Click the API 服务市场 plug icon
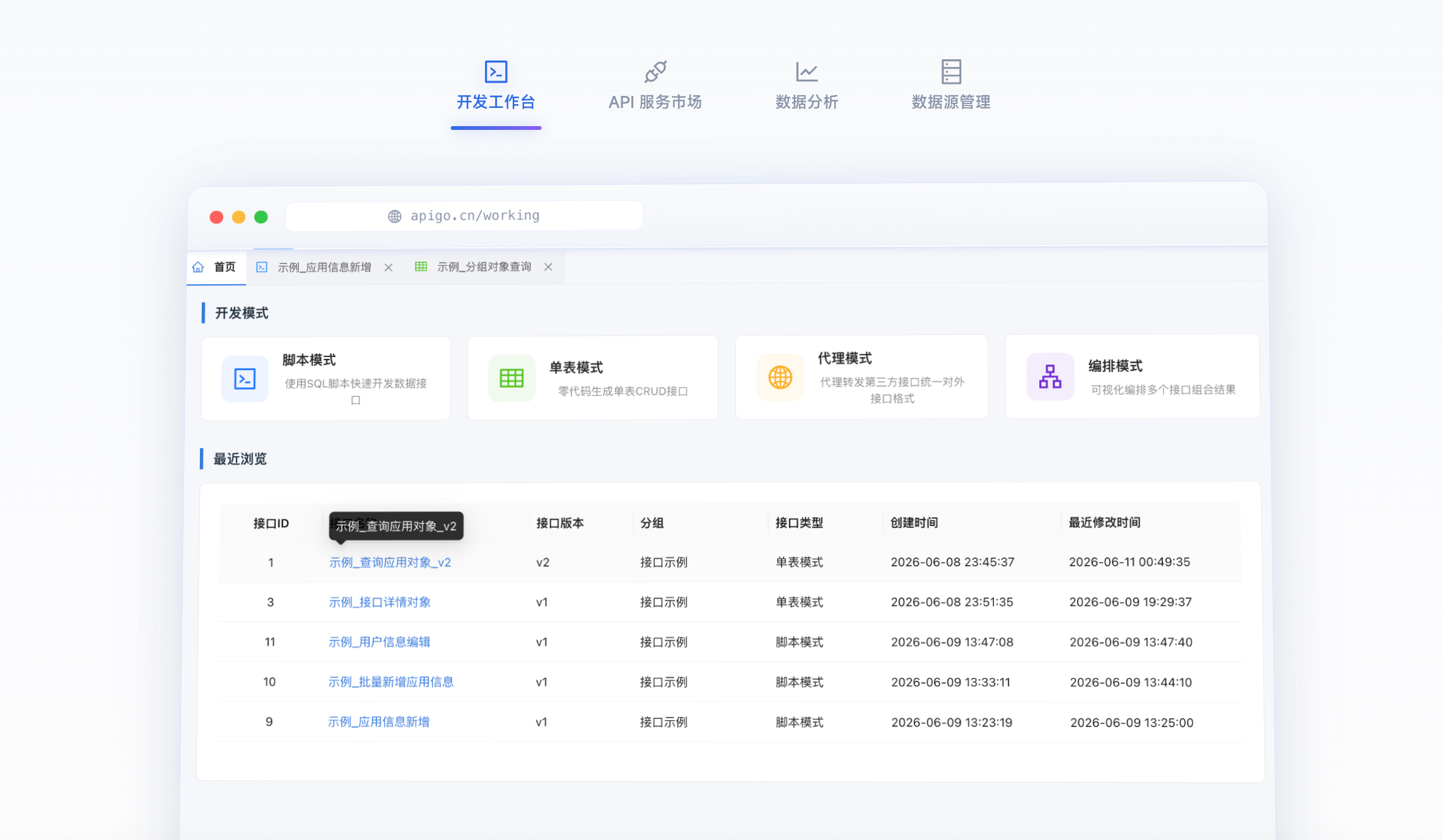1443x840 pixels. [655, 71]
